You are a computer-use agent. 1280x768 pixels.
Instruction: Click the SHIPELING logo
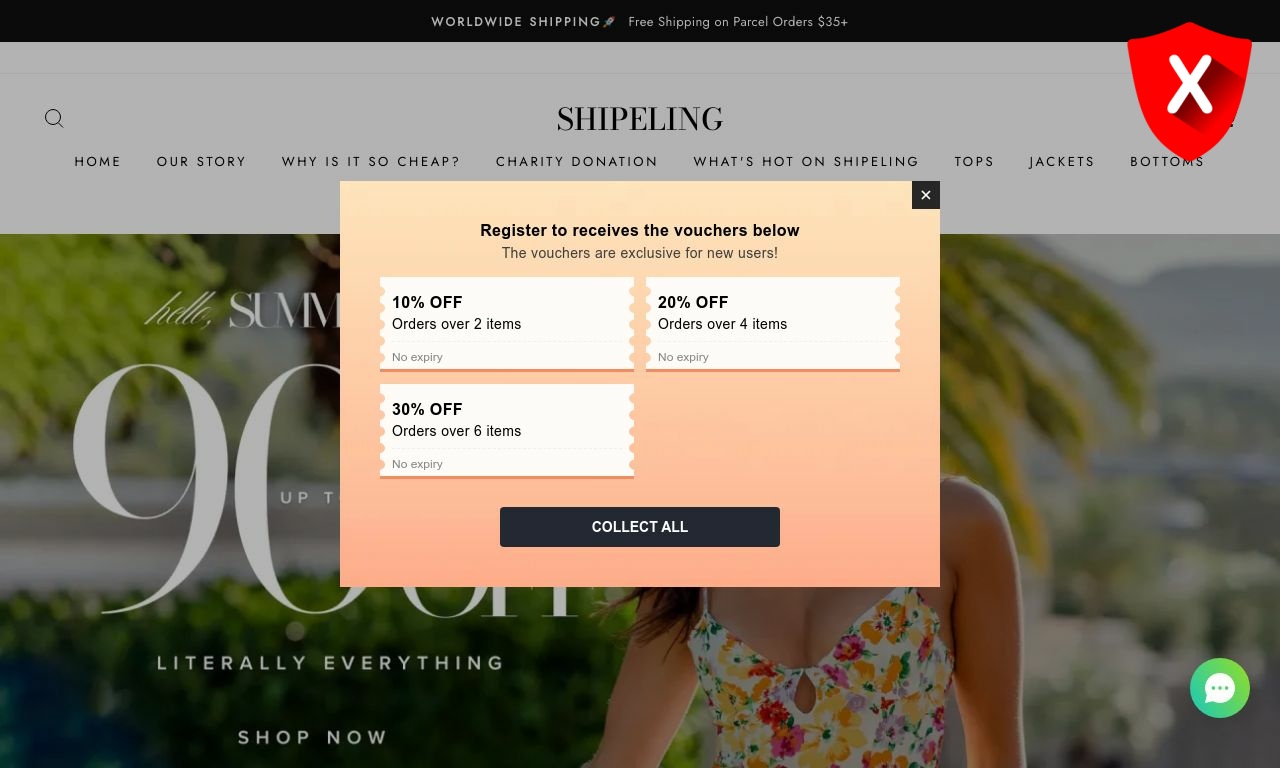point(640,119)
